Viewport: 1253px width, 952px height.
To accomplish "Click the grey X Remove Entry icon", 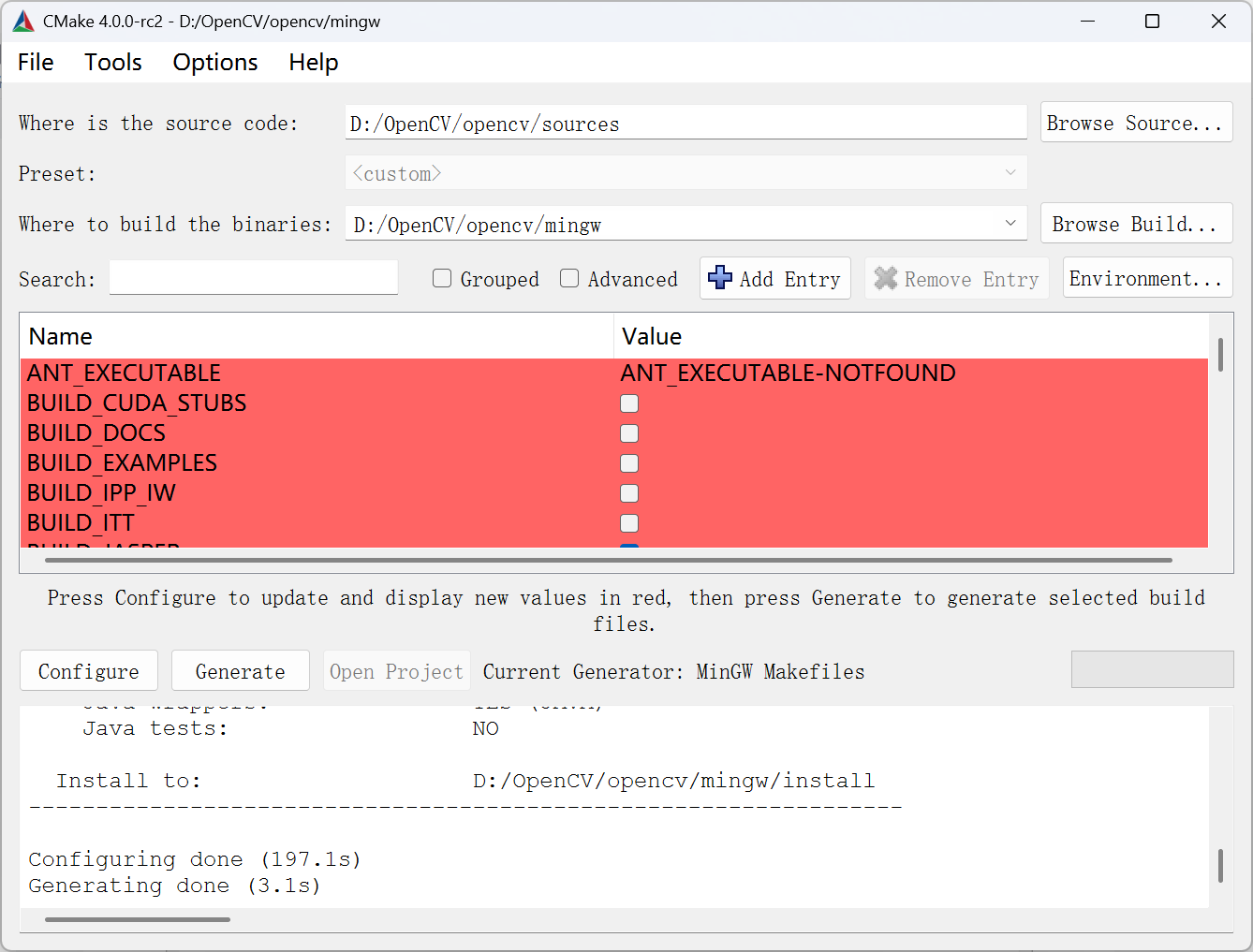I will 885,278.
